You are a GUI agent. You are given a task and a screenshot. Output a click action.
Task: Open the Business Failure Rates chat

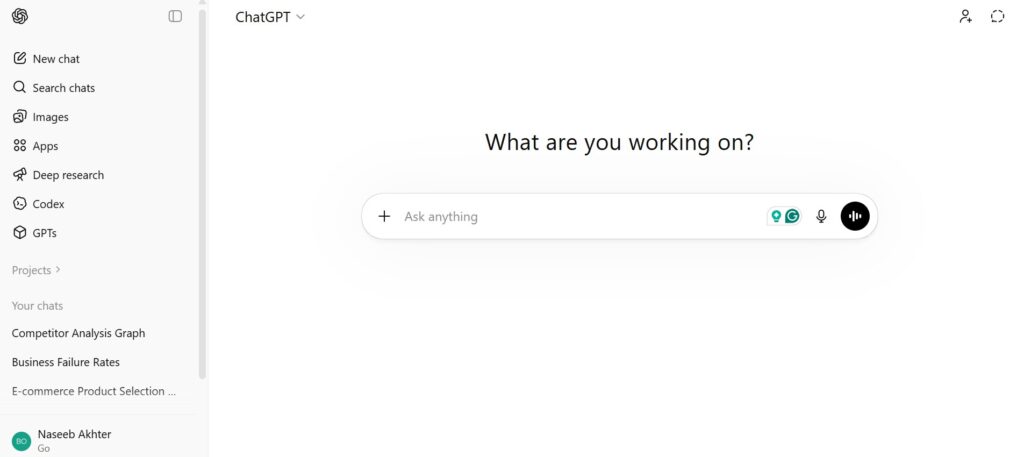[66, 362]
